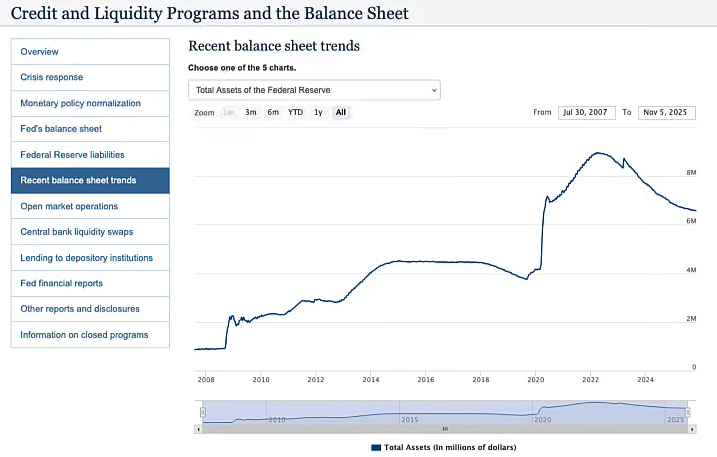The image size is (717, 457).
Task: Click the navigator right range handle
Action: pyautogui.click(x=687, y=411)
